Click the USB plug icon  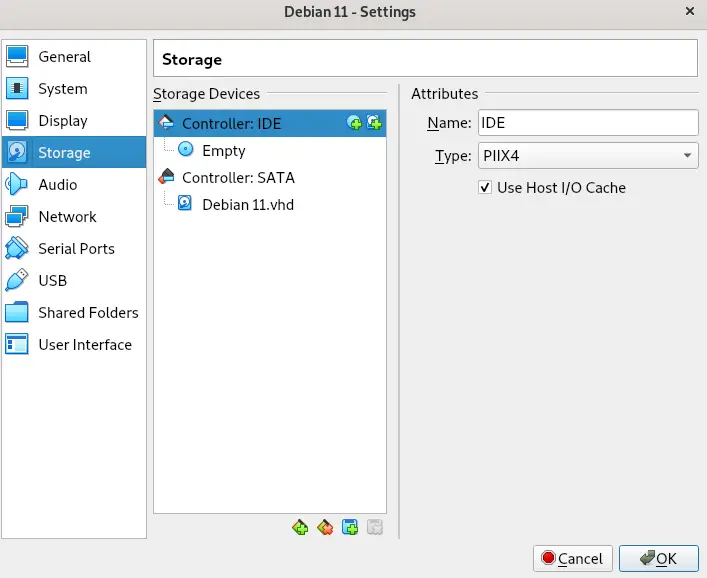tap(17, 280)
